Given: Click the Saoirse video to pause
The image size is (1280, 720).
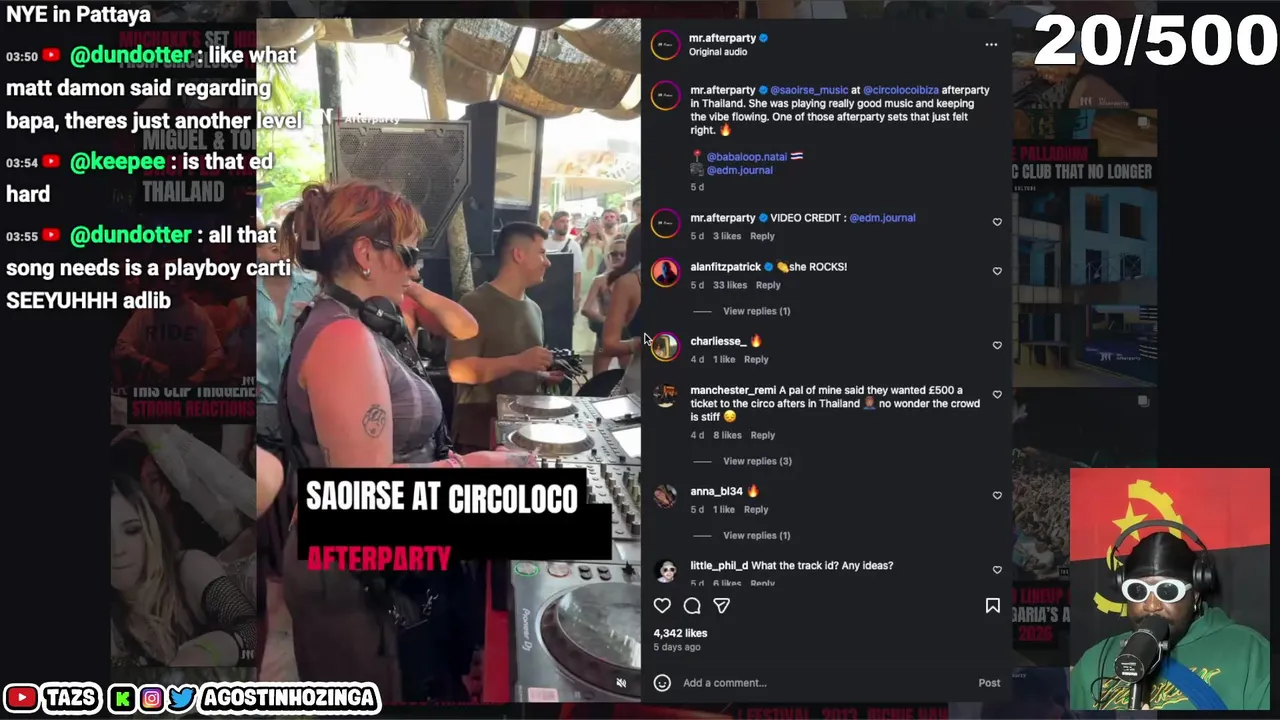Looking at the screenshot, I should coord(448,360).
